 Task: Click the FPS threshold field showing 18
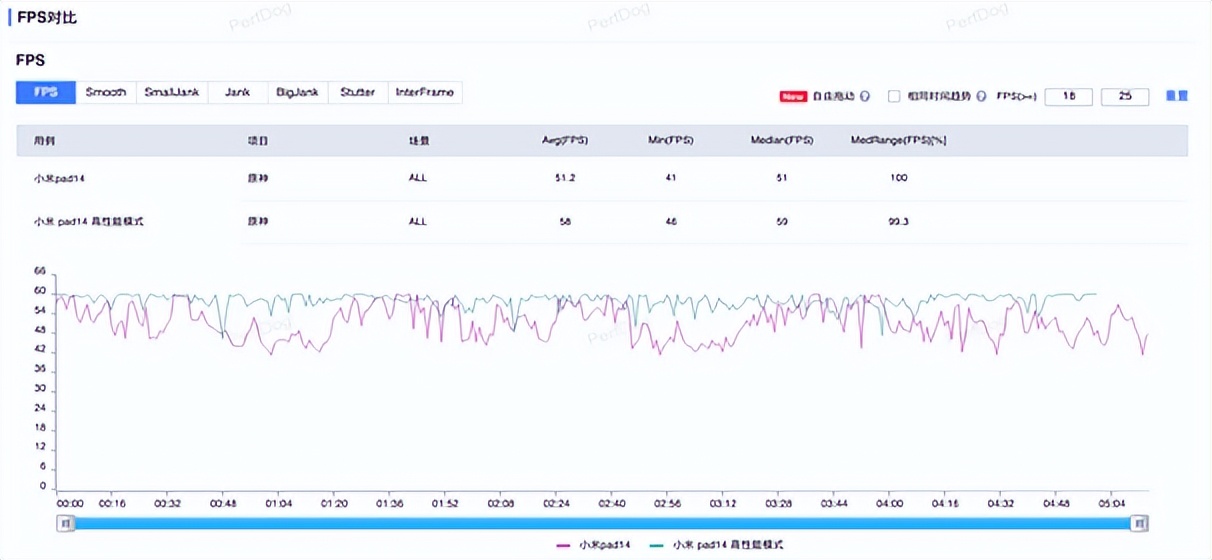[1069, 97]
